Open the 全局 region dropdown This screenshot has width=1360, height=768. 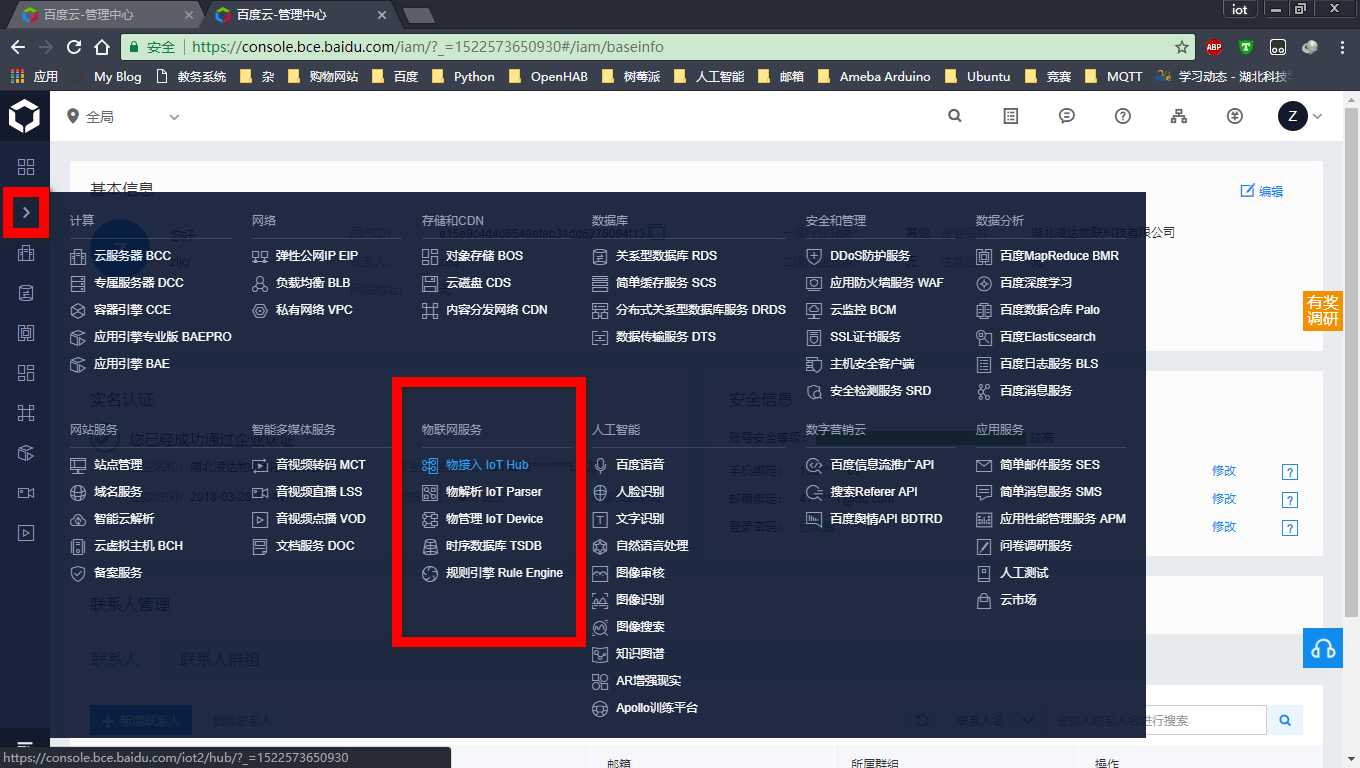point(123,117)
